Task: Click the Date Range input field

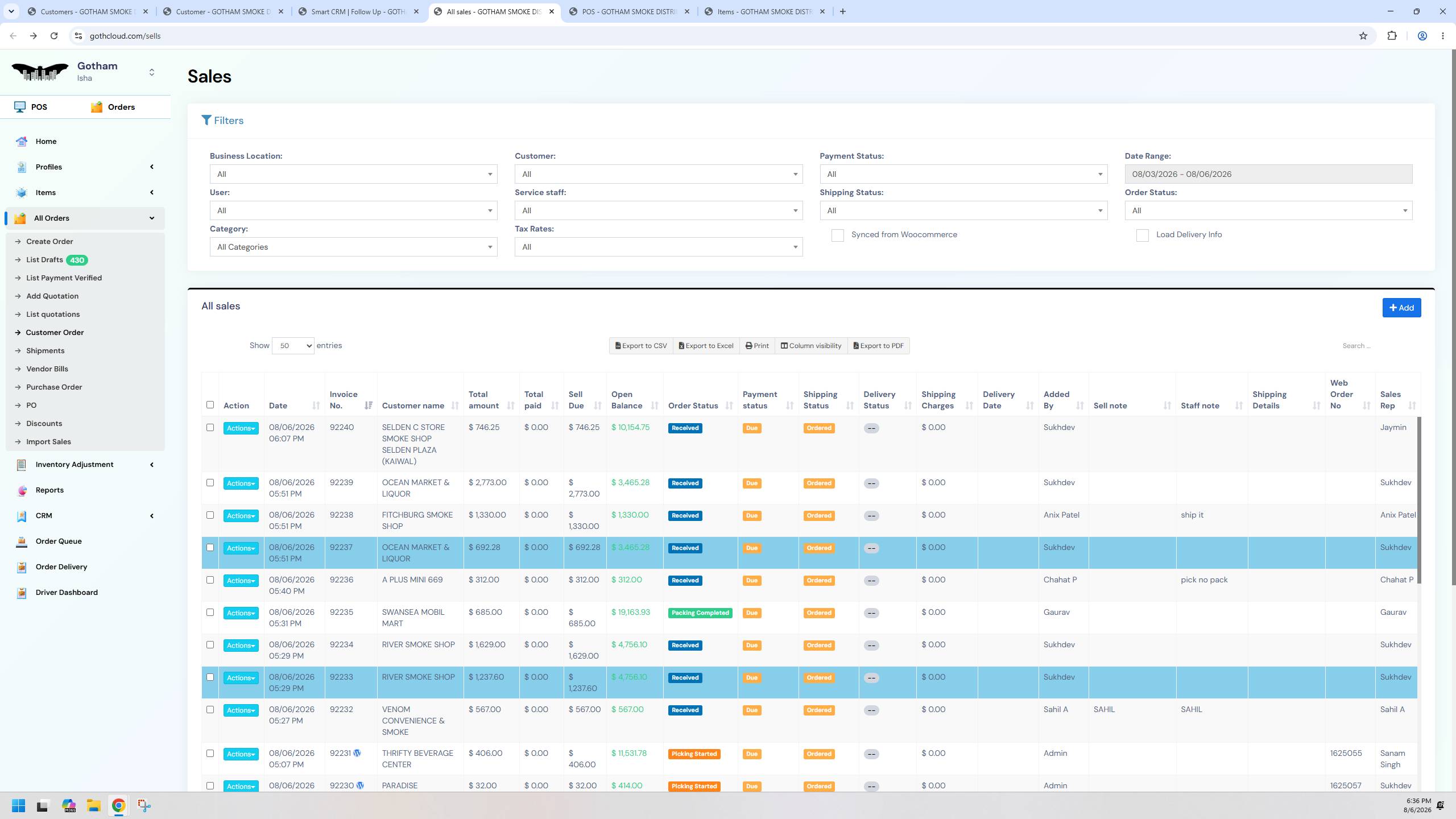Action: (1268, 174)
